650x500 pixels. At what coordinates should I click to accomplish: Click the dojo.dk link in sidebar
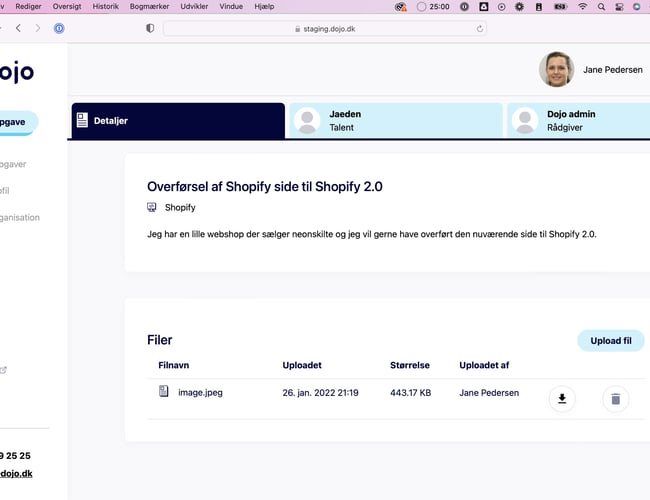click(16, 473)
